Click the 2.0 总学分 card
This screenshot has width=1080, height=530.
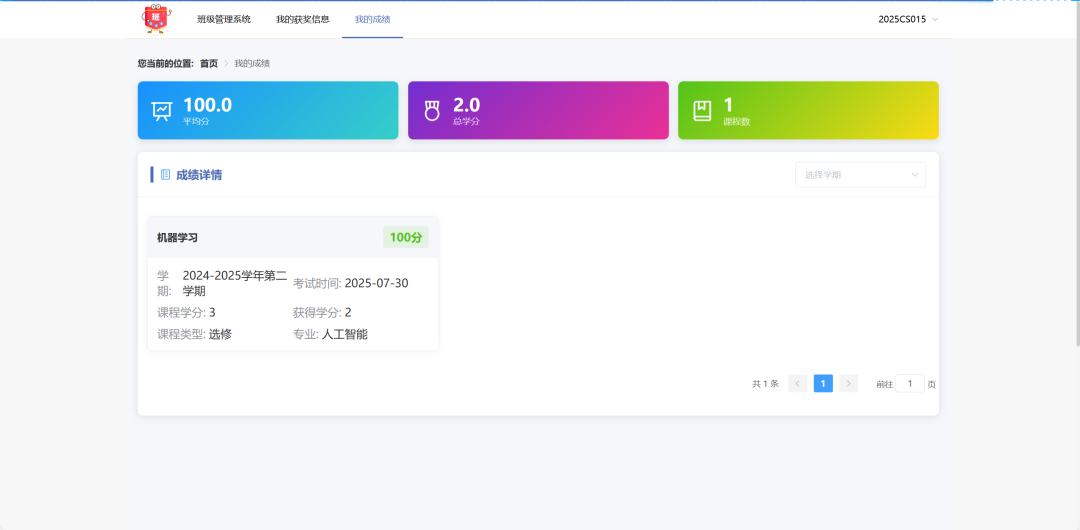[538, 110]
